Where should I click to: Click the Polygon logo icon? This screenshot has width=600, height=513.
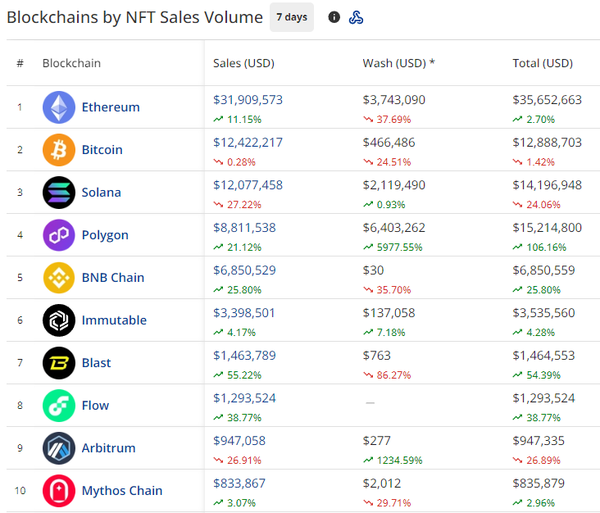tap(59, 235)
